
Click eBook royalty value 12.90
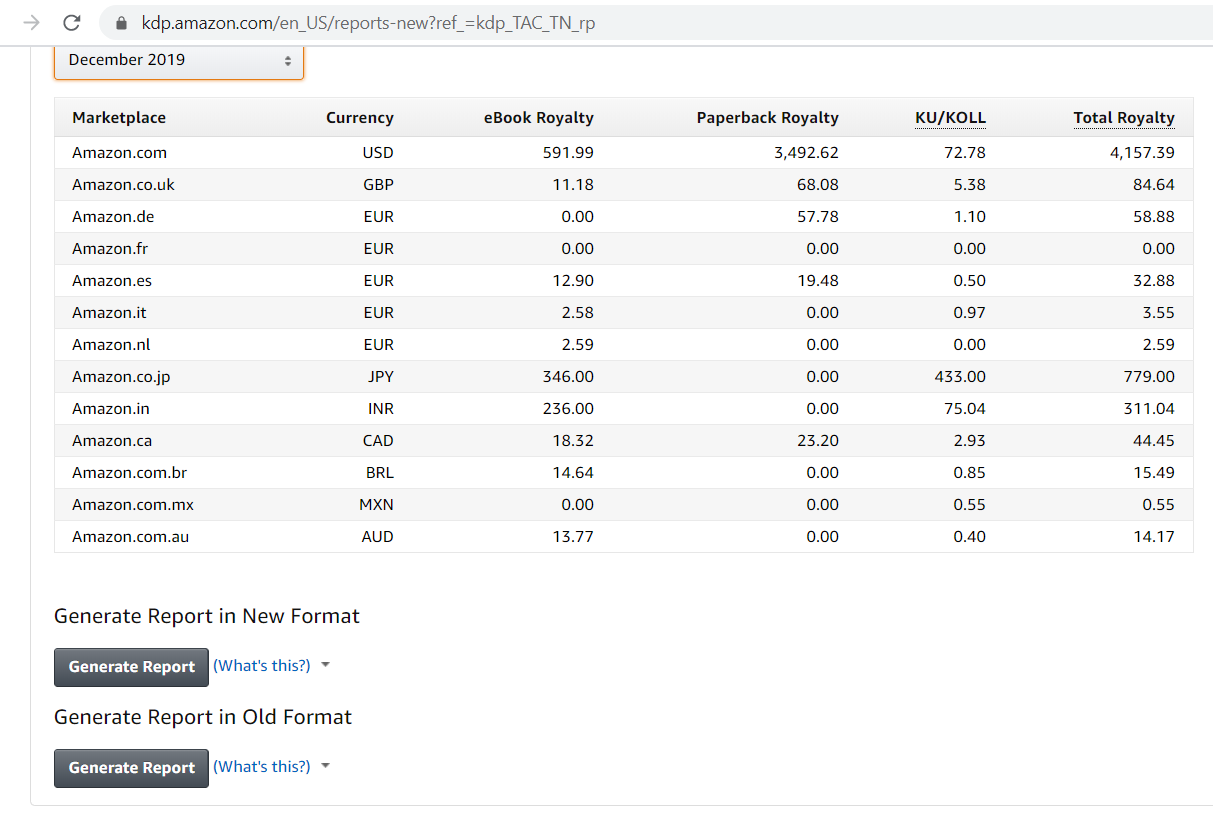(573, 281)
